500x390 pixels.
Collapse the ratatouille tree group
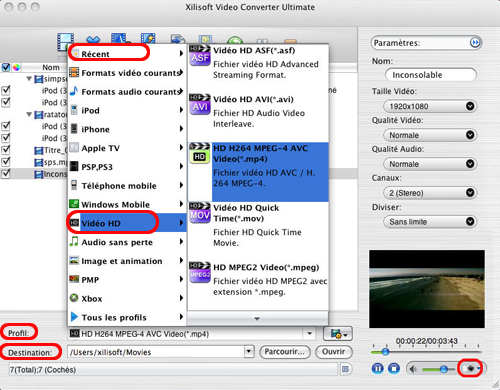pyautogui.click(x=29, y=114)
